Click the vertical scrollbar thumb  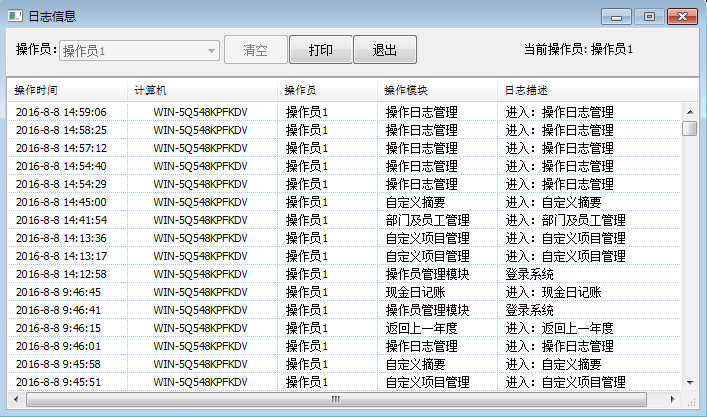pos(690,128)
